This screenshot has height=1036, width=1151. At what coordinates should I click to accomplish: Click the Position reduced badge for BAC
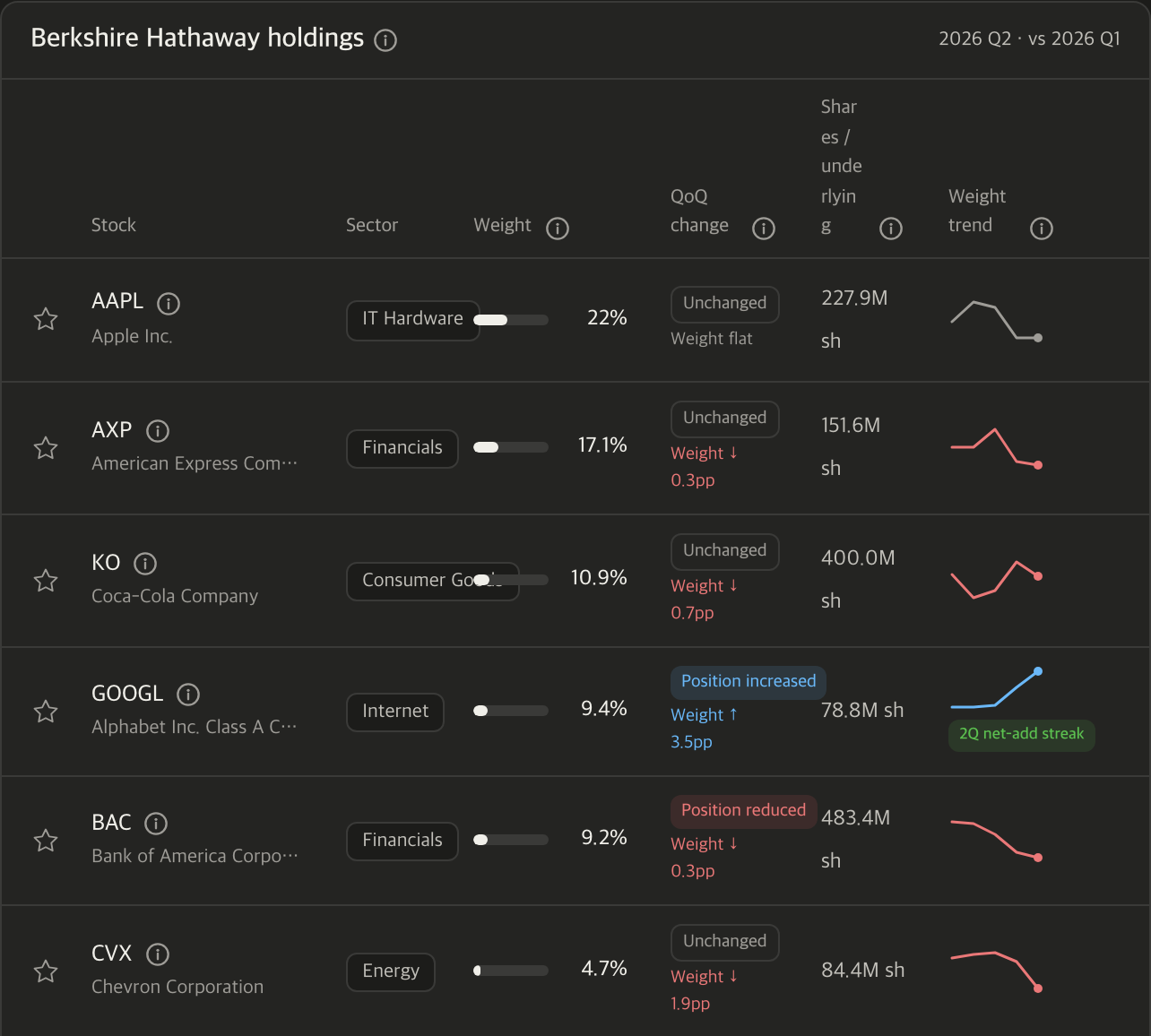[744, 811]
